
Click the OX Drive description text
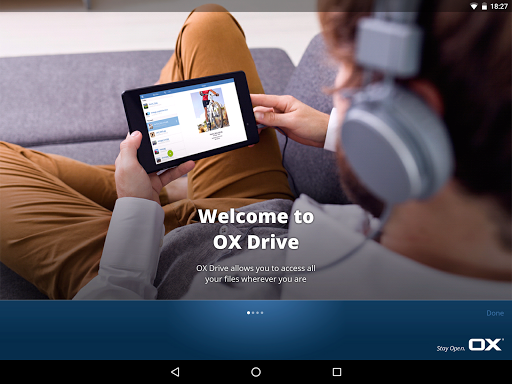[256, 274]
